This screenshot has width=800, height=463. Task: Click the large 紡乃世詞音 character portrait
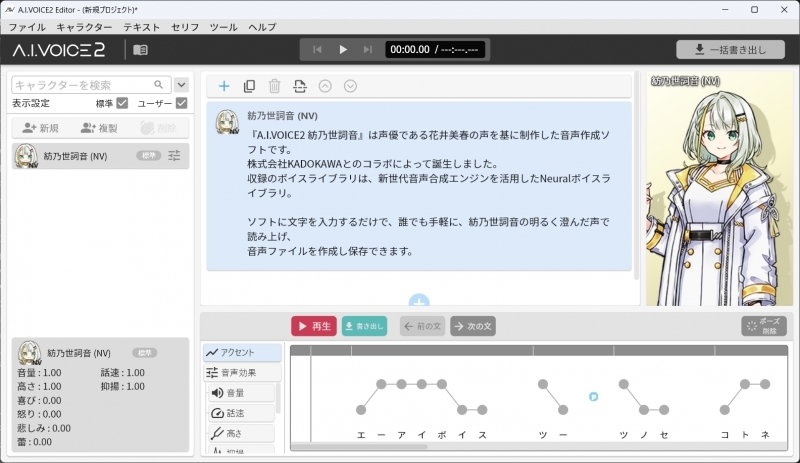click(x=720, y=188)
